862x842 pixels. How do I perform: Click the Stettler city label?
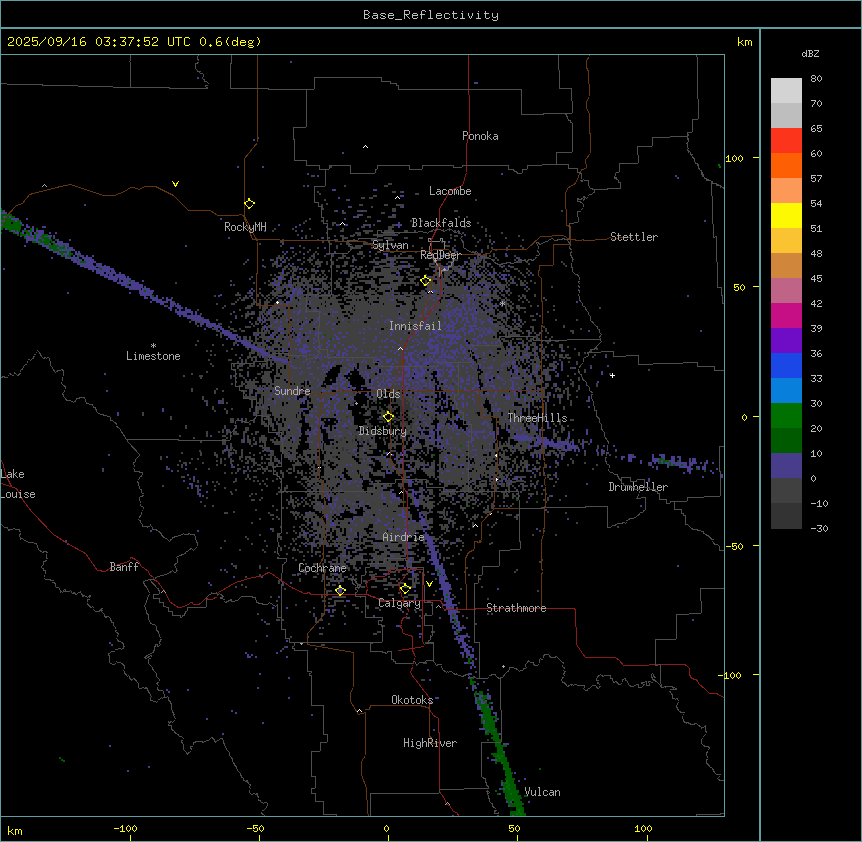click(634, 237)
